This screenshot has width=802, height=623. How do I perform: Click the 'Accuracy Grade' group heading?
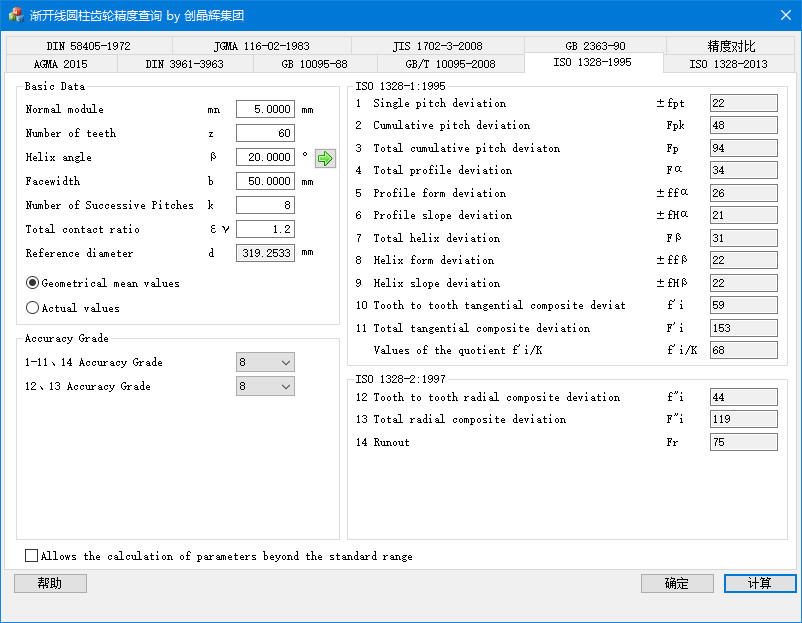point(66,338)
